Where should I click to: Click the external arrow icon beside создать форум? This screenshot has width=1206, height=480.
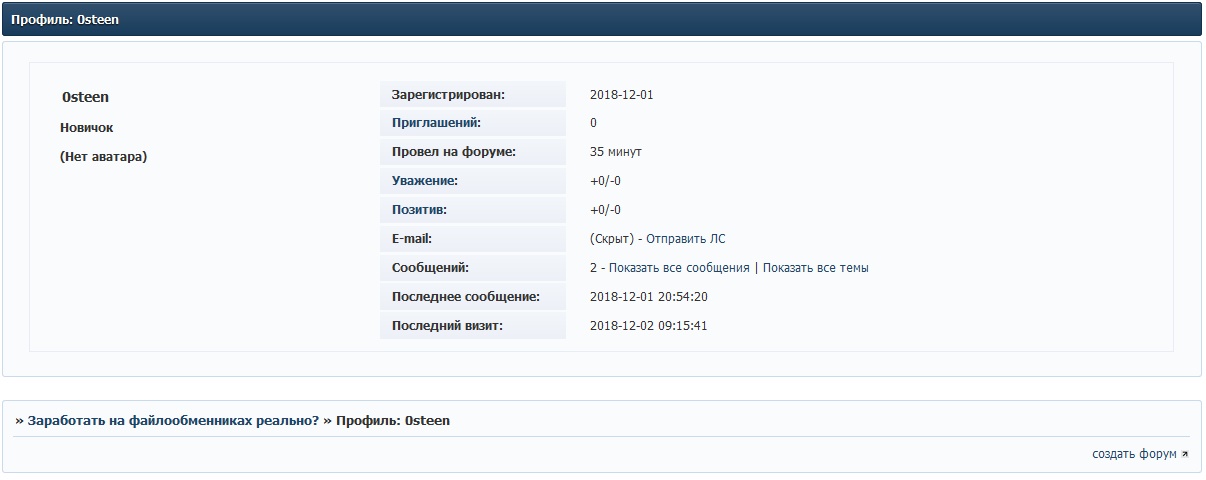click(x=1185, y=454)
